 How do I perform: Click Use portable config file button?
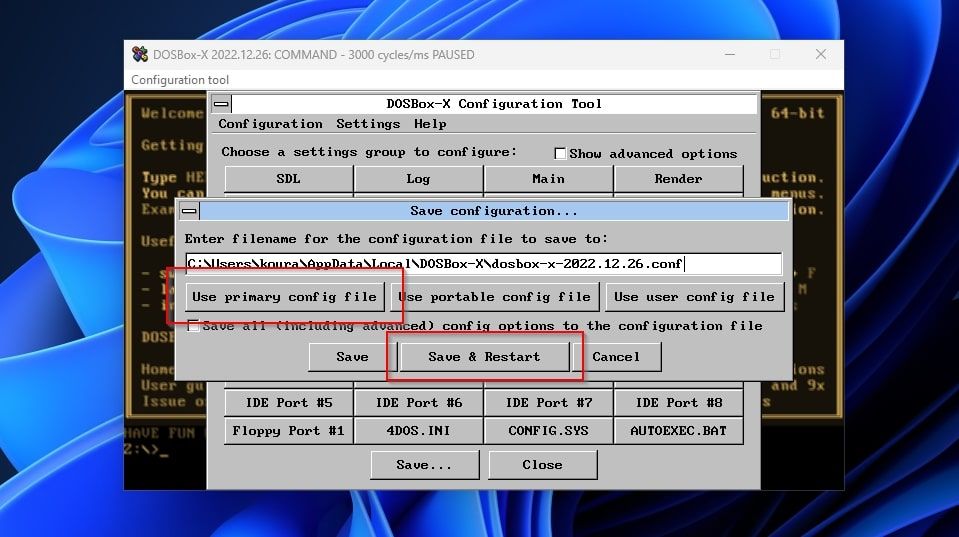click(495, 297)
